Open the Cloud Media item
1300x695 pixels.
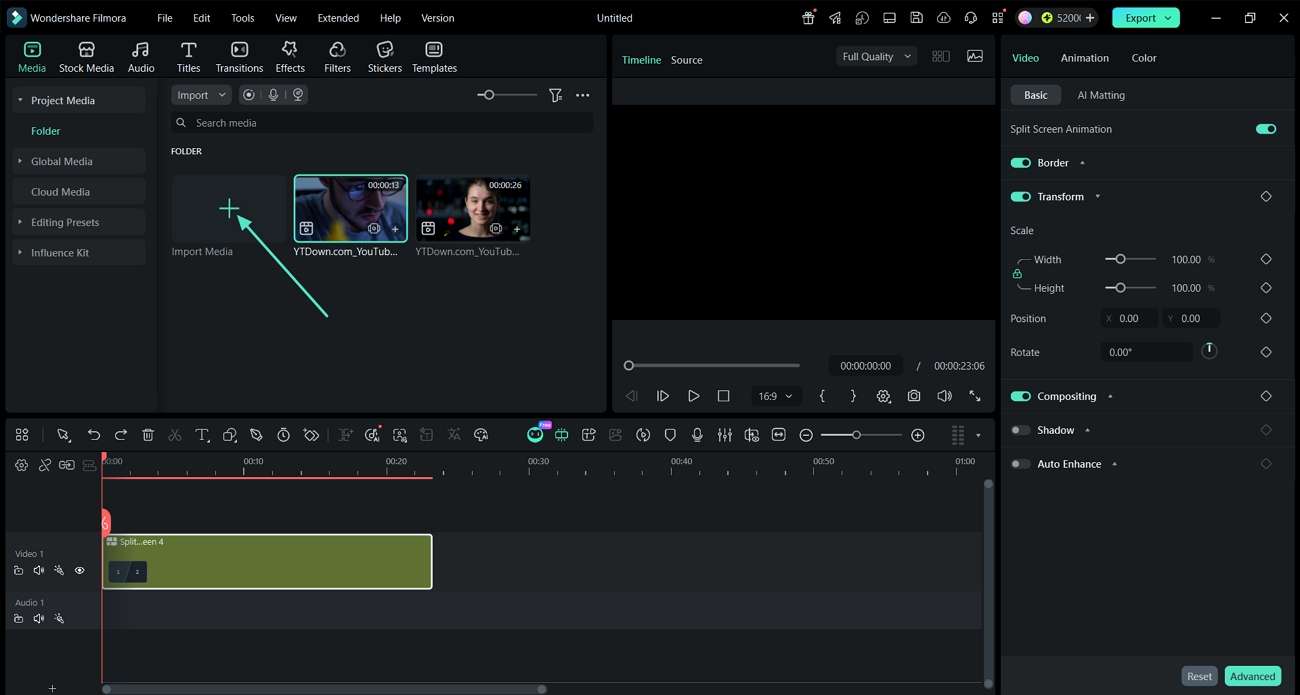pyautogui.click(x=79, y=191)
